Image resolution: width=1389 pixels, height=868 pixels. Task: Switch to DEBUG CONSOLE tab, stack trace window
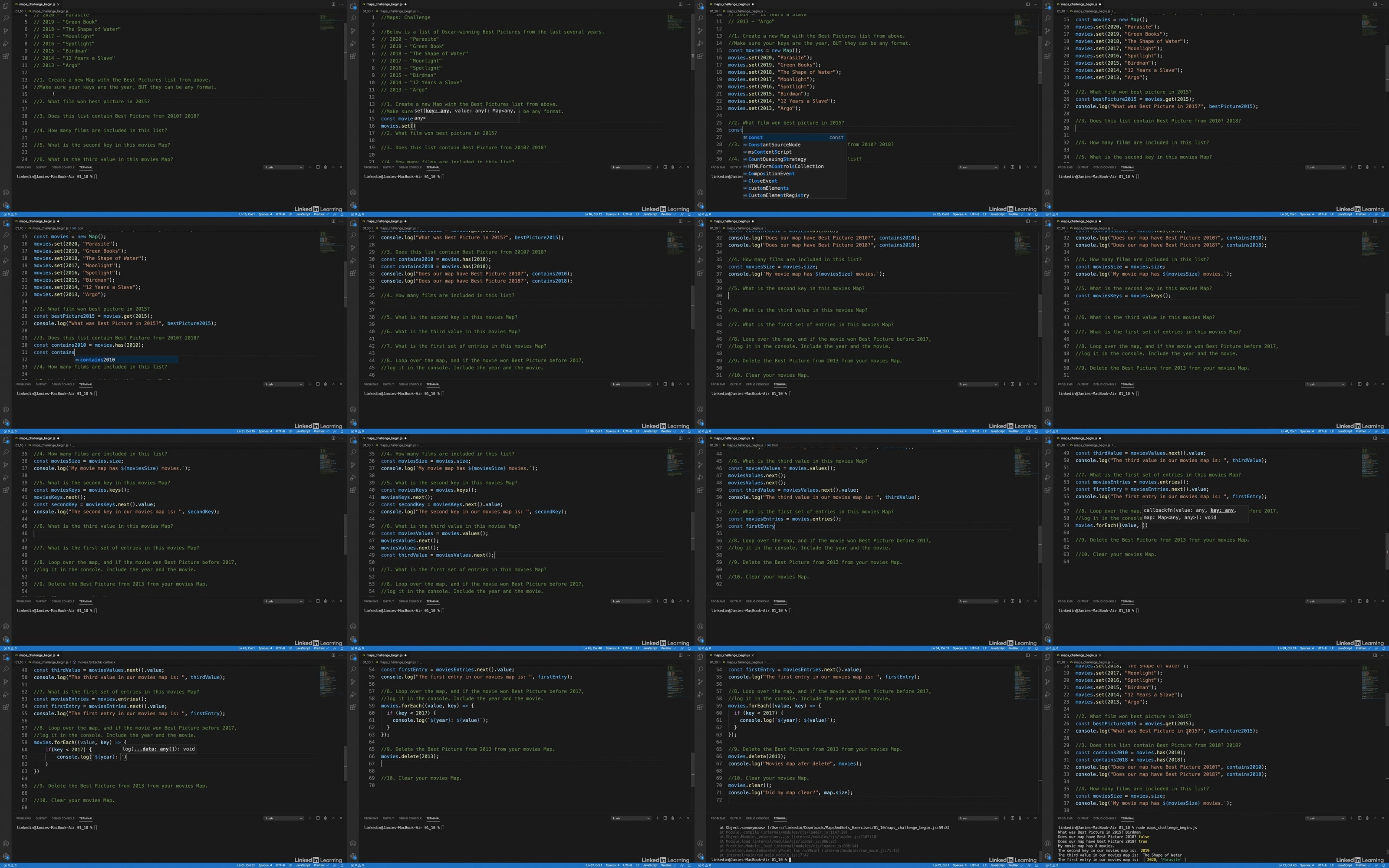757,818
